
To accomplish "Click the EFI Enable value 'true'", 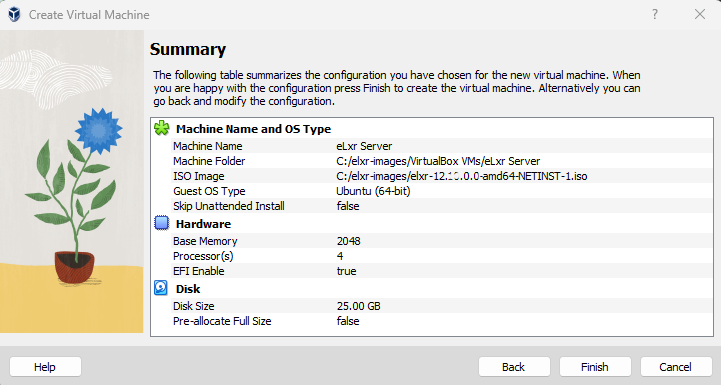I will pyautogui.click(x=346, y=271).
